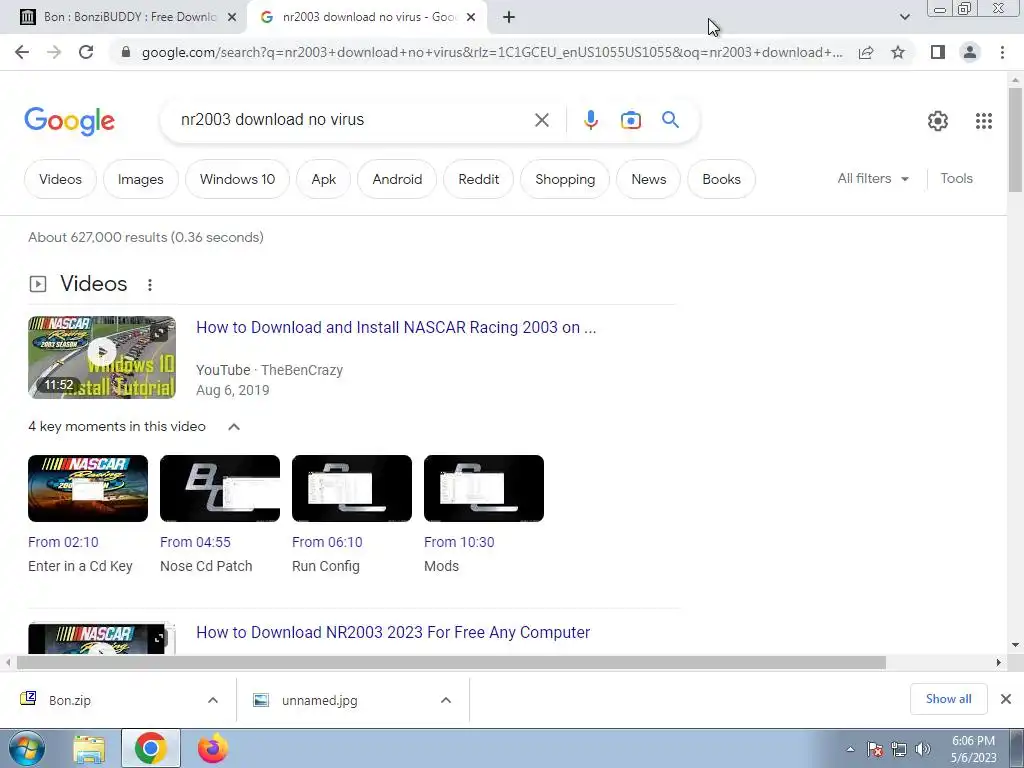Close the BonziBUDDY tab
The width and height of the screenshot is (1024, 768).
tap(232, 18)
